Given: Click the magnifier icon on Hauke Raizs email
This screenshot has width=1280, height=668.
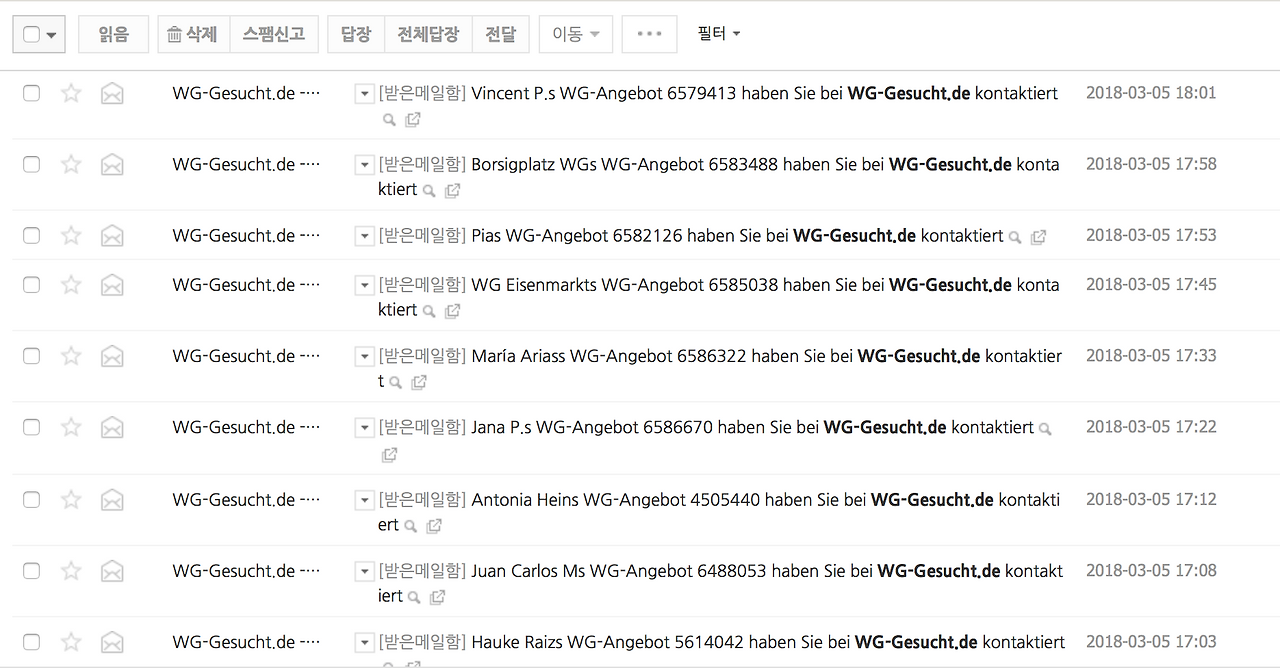Looking at the screenshot, I should click(x=389, y=663).
